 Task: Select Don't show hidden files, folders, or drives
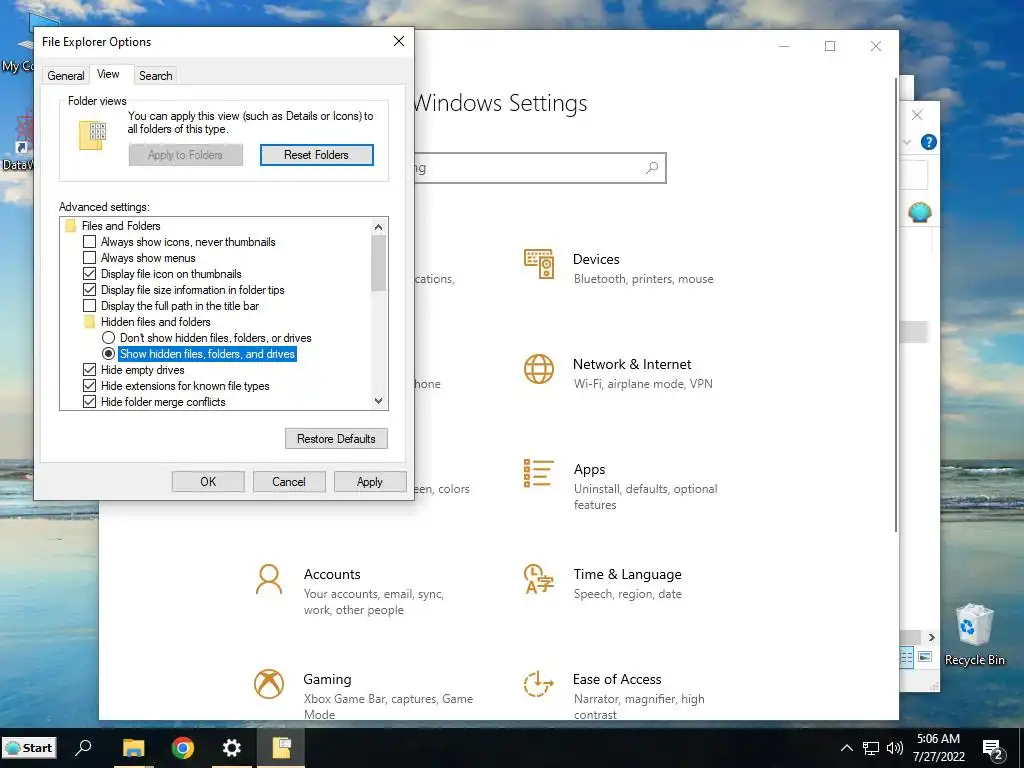tap(108, 338)
